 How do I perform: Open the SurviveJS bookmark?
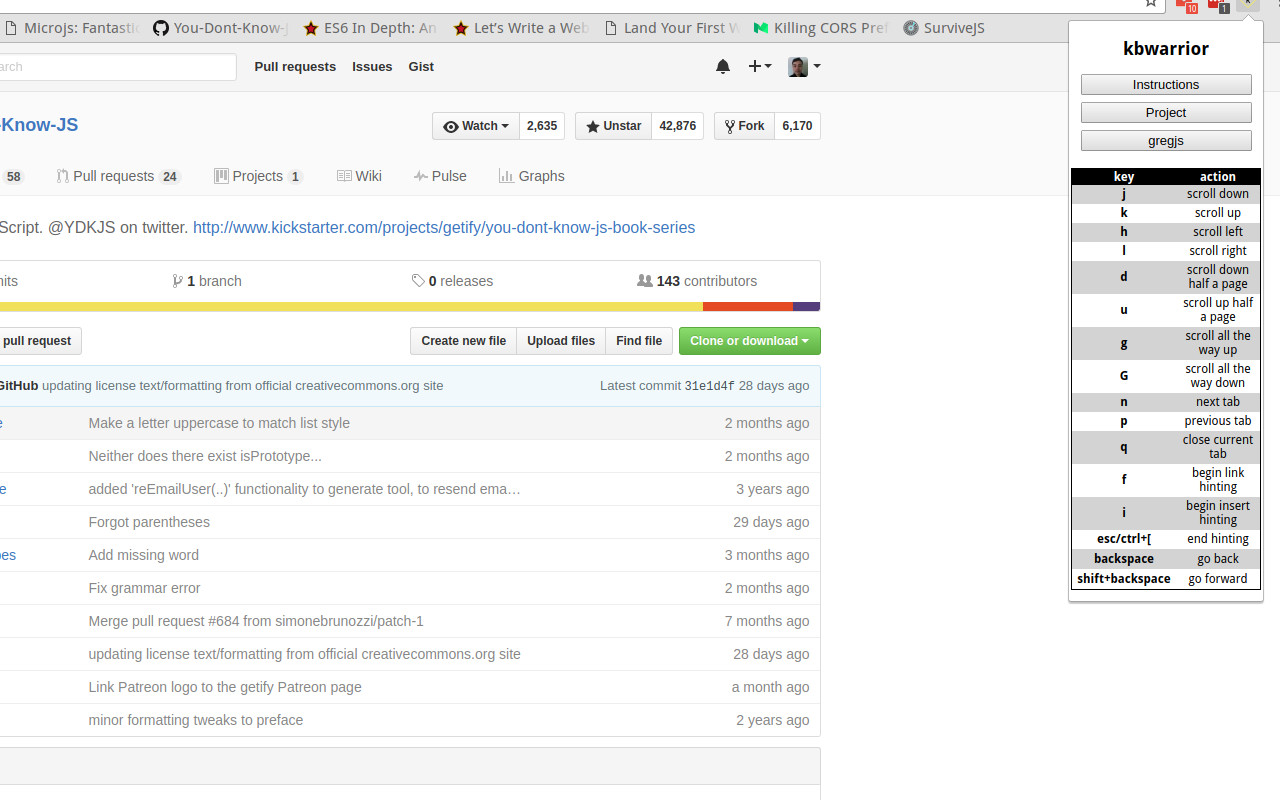(x=944, y=28)
